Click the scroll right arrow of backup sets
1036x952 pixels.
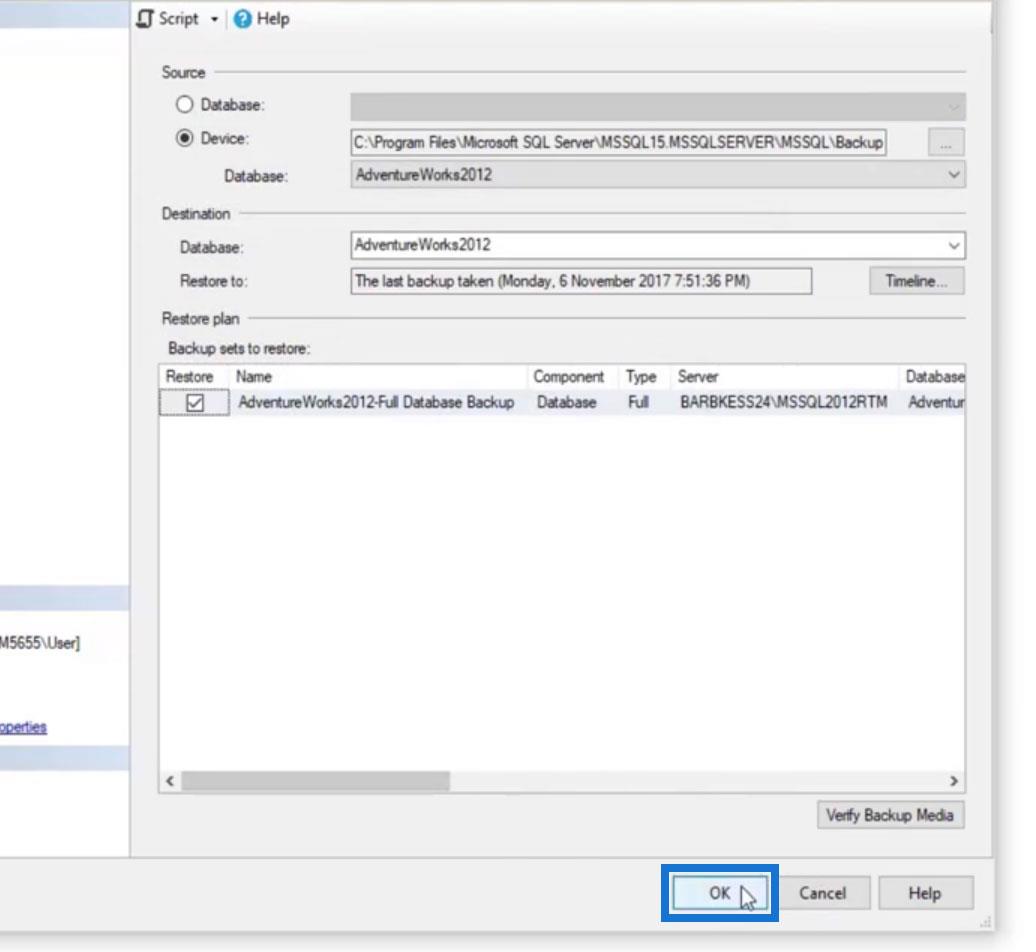tap(953, 781)
